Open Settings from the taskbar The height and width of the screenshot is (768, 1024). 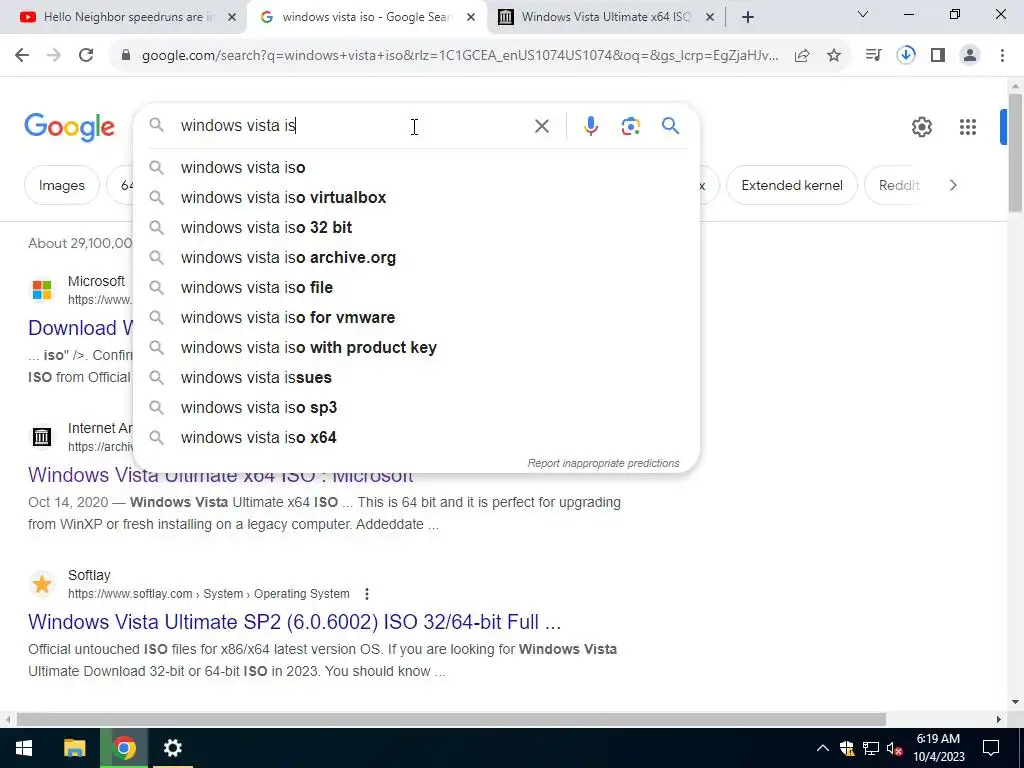pos(172,748)
